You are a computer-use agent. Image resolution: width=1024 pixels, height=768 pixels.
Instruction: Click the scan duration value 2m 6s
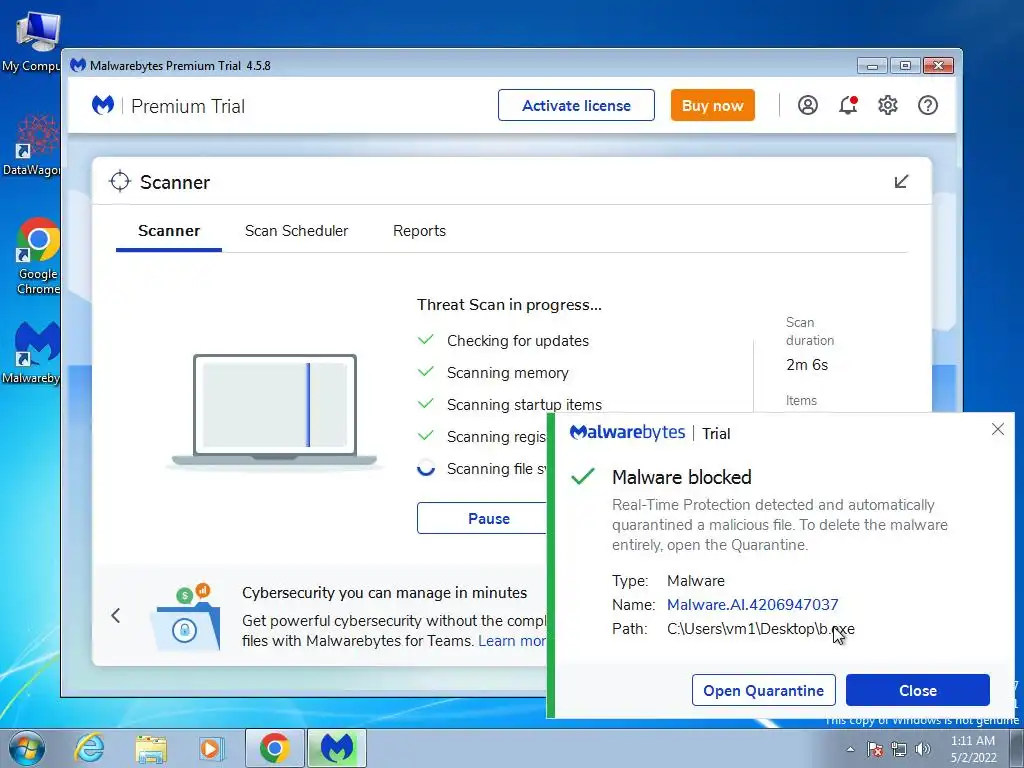coord(807,364)
